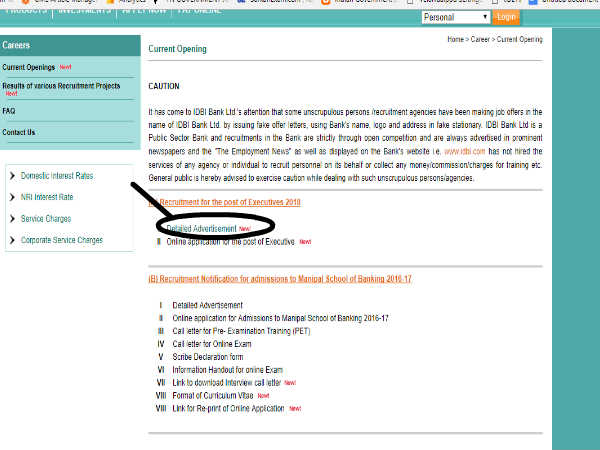This screenshot has height=450, width=600.
Task: Open the Scribe Declaration form link
Action: 208,357
